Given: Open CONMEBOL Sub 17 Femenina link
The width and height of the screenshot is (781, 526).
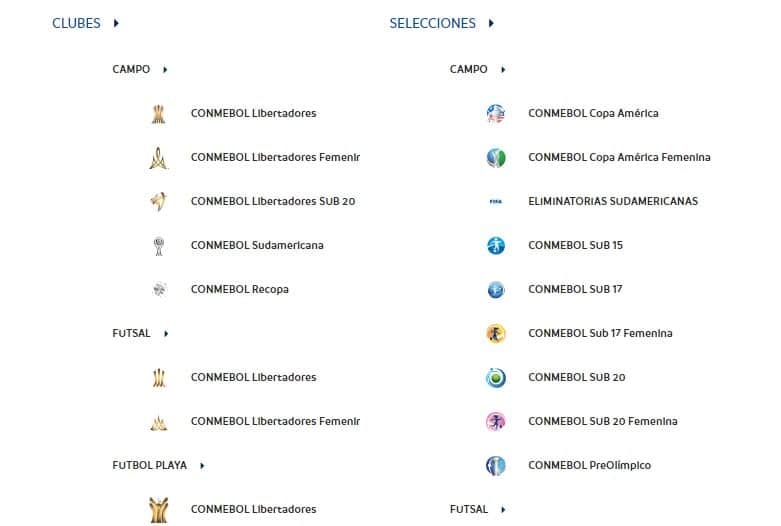Looking at the screenshot, I should pyautogui.click(x=600, y=333).
